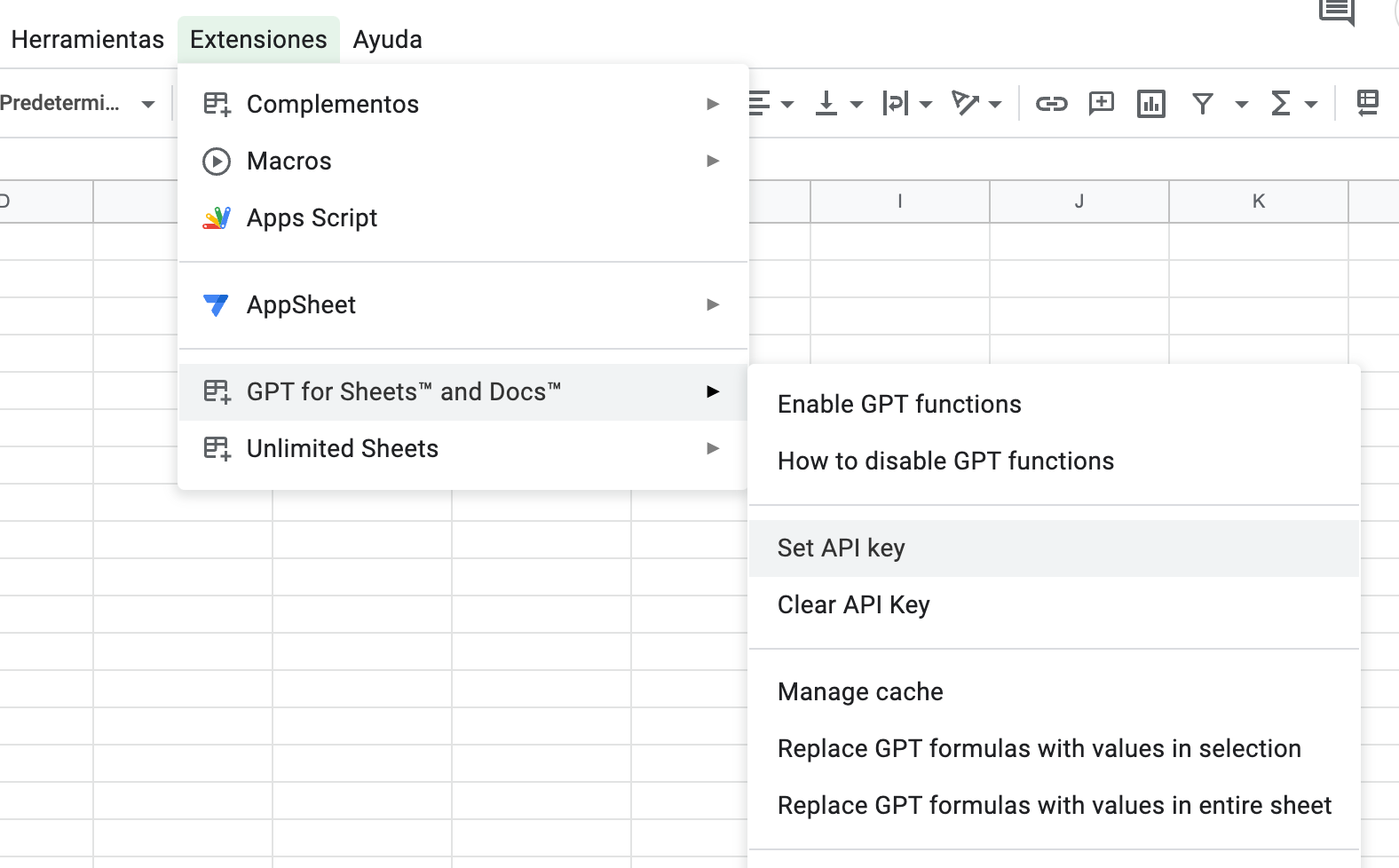Click the insert comment icon

1102,104
